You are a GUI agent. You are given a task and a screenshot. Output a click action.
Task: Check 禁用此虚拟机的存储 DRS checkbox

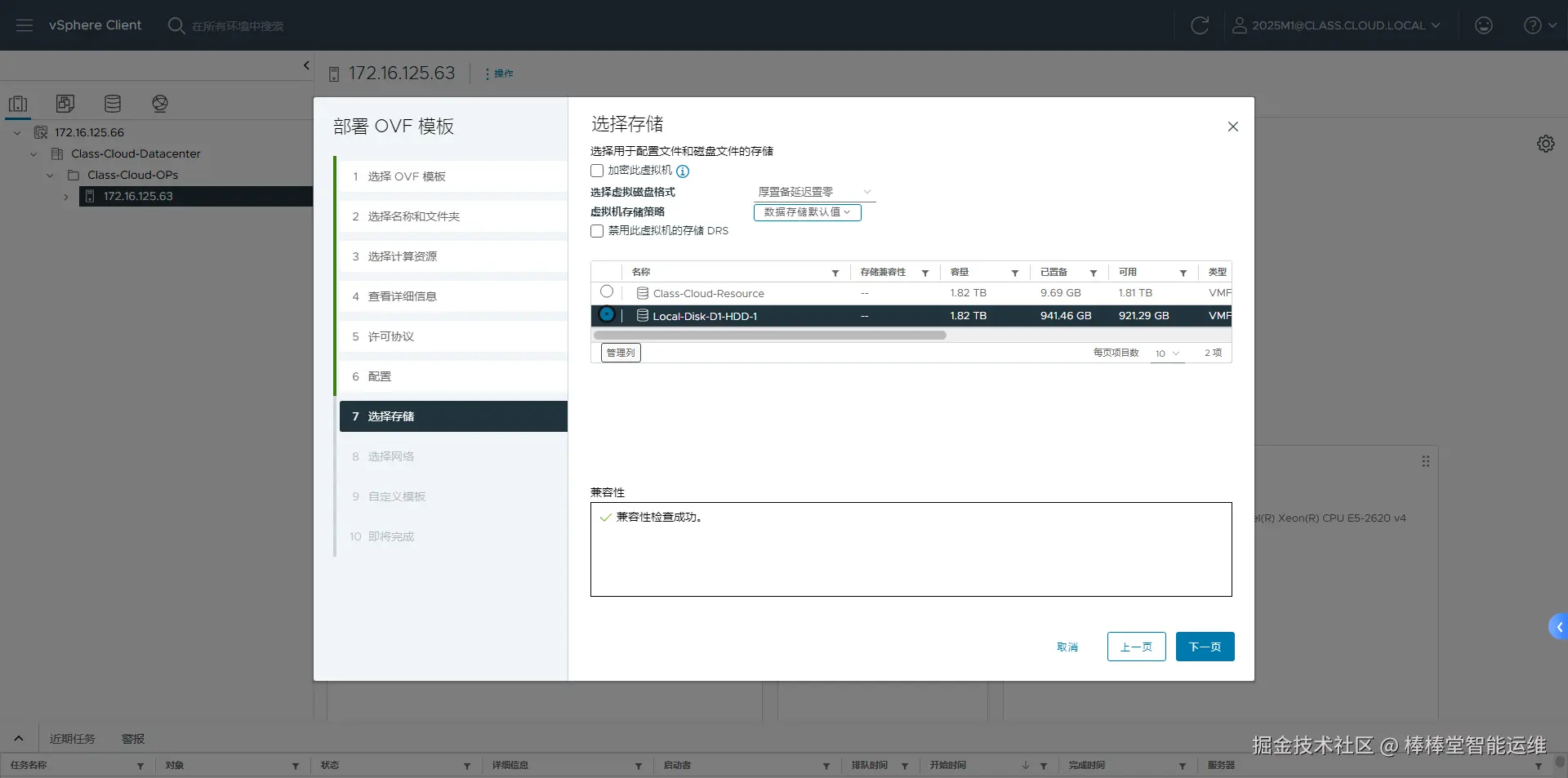597,231
